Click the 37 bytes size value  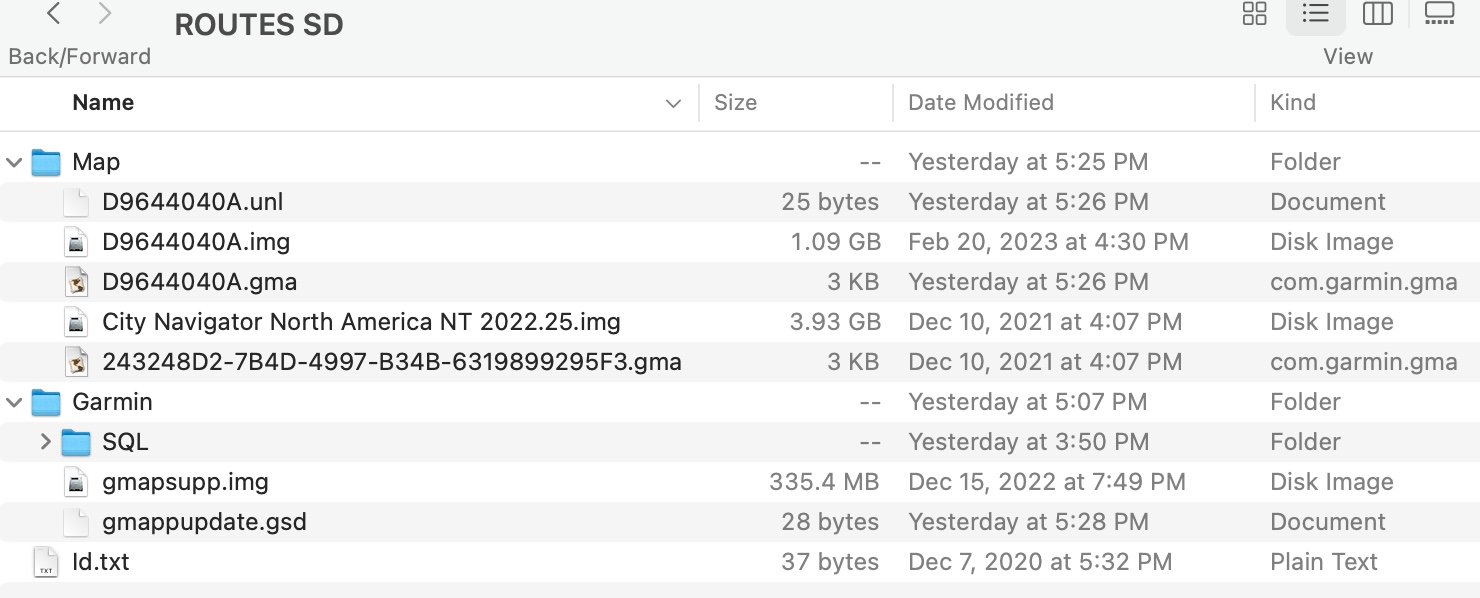[830, 562]
